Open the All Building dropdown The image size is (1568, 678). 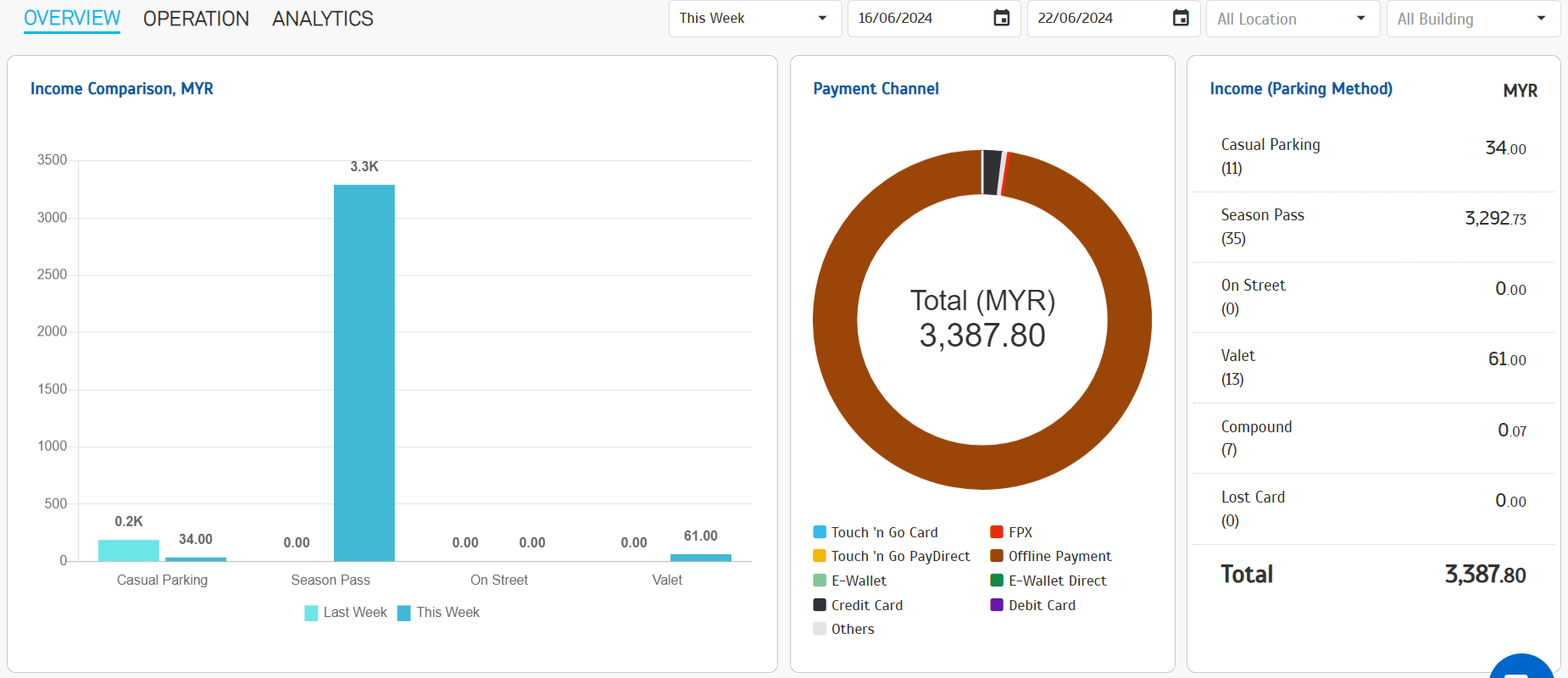tap(1471, 19)
